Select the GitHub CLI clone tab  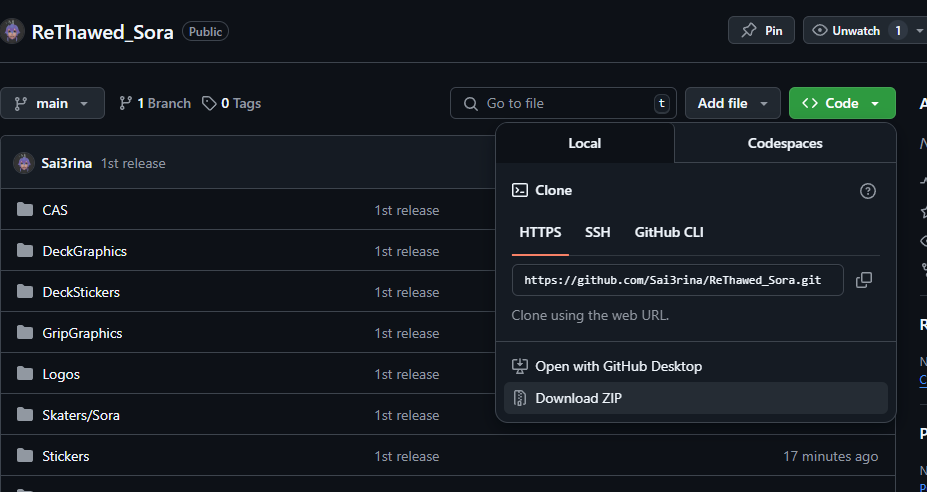(x=669, y=232)
